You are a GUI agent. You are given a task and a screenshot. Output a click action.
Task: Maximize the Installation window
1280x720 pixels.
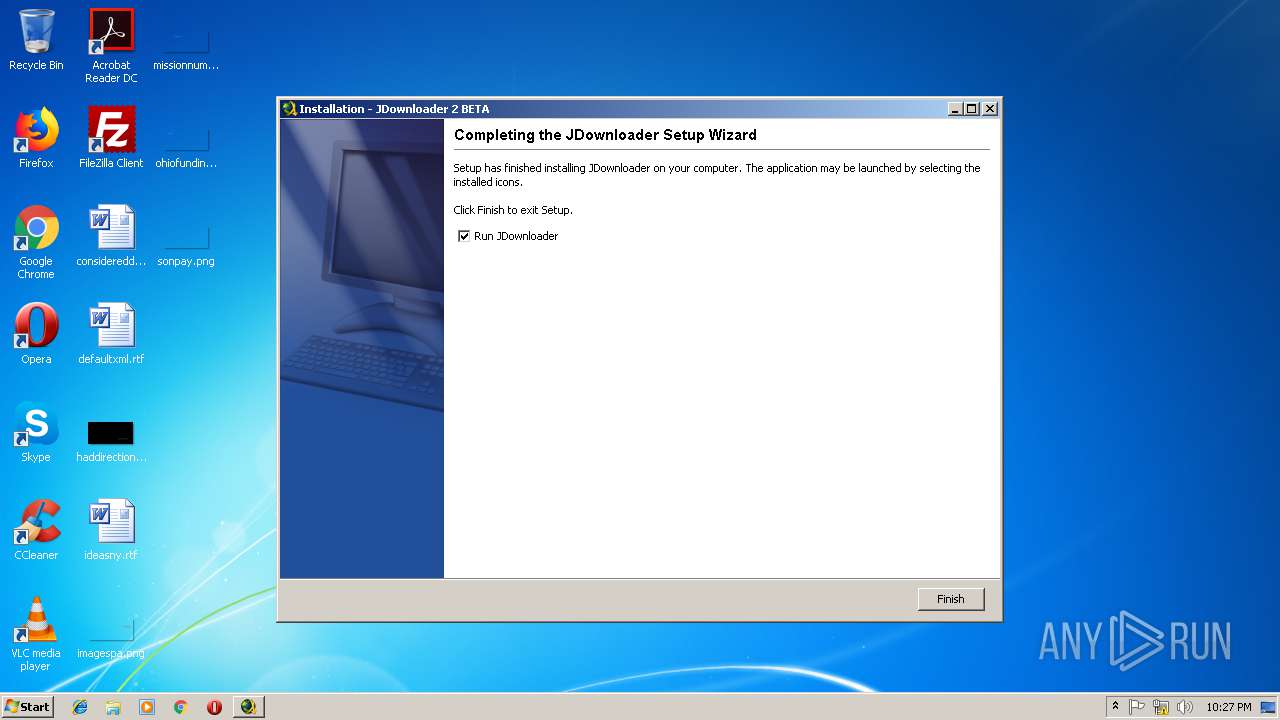tap(971, 109)
